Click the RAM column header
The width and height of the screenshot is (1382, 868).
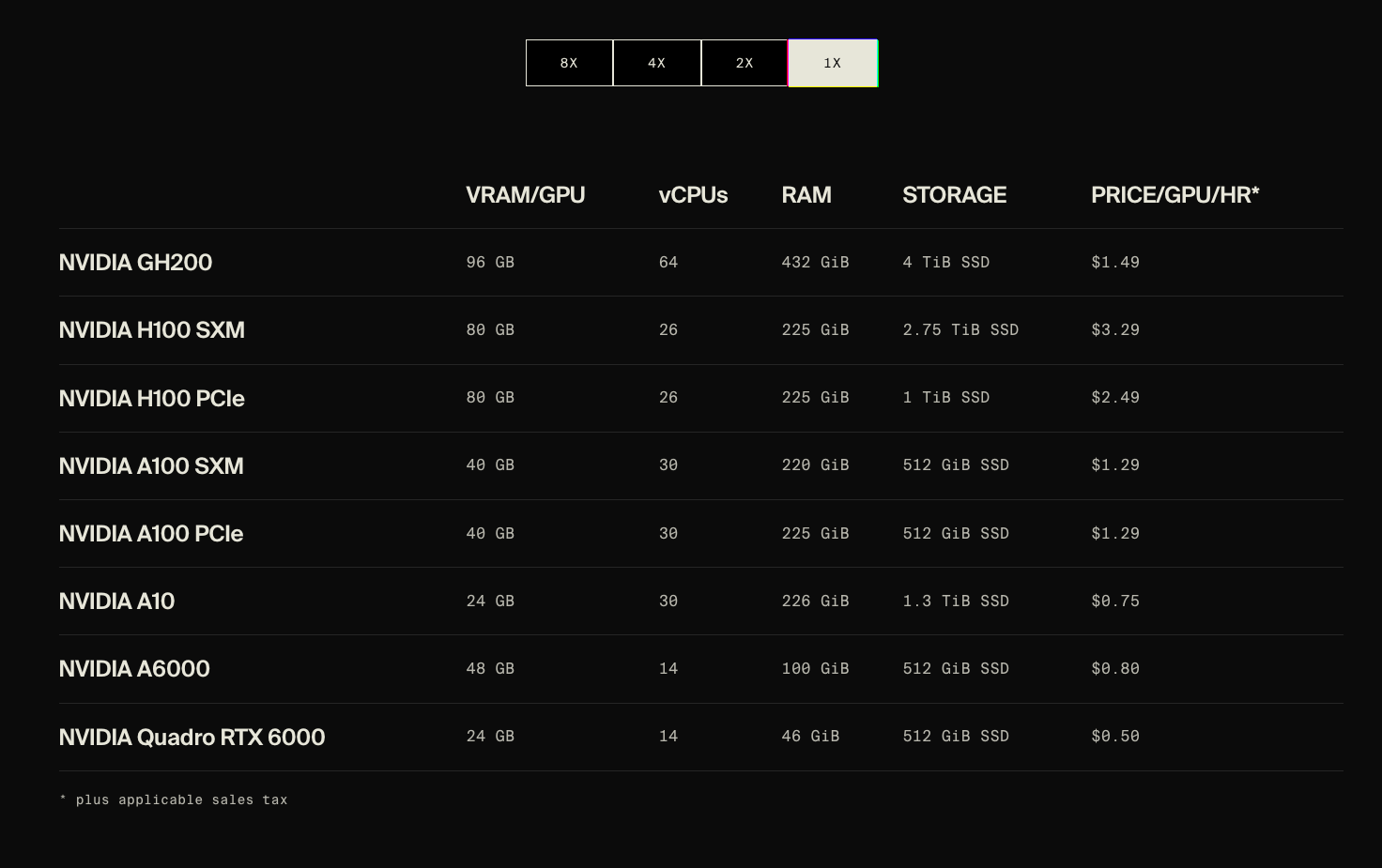(x=806, y=195)
